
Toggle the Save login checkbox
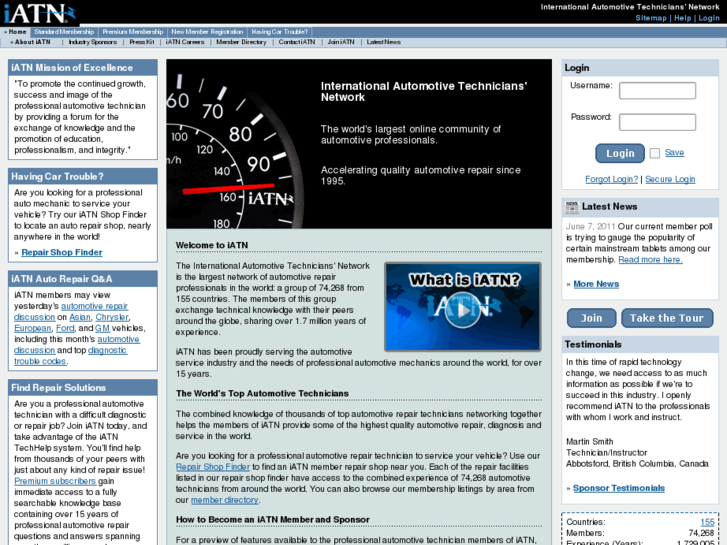[655, 153]
